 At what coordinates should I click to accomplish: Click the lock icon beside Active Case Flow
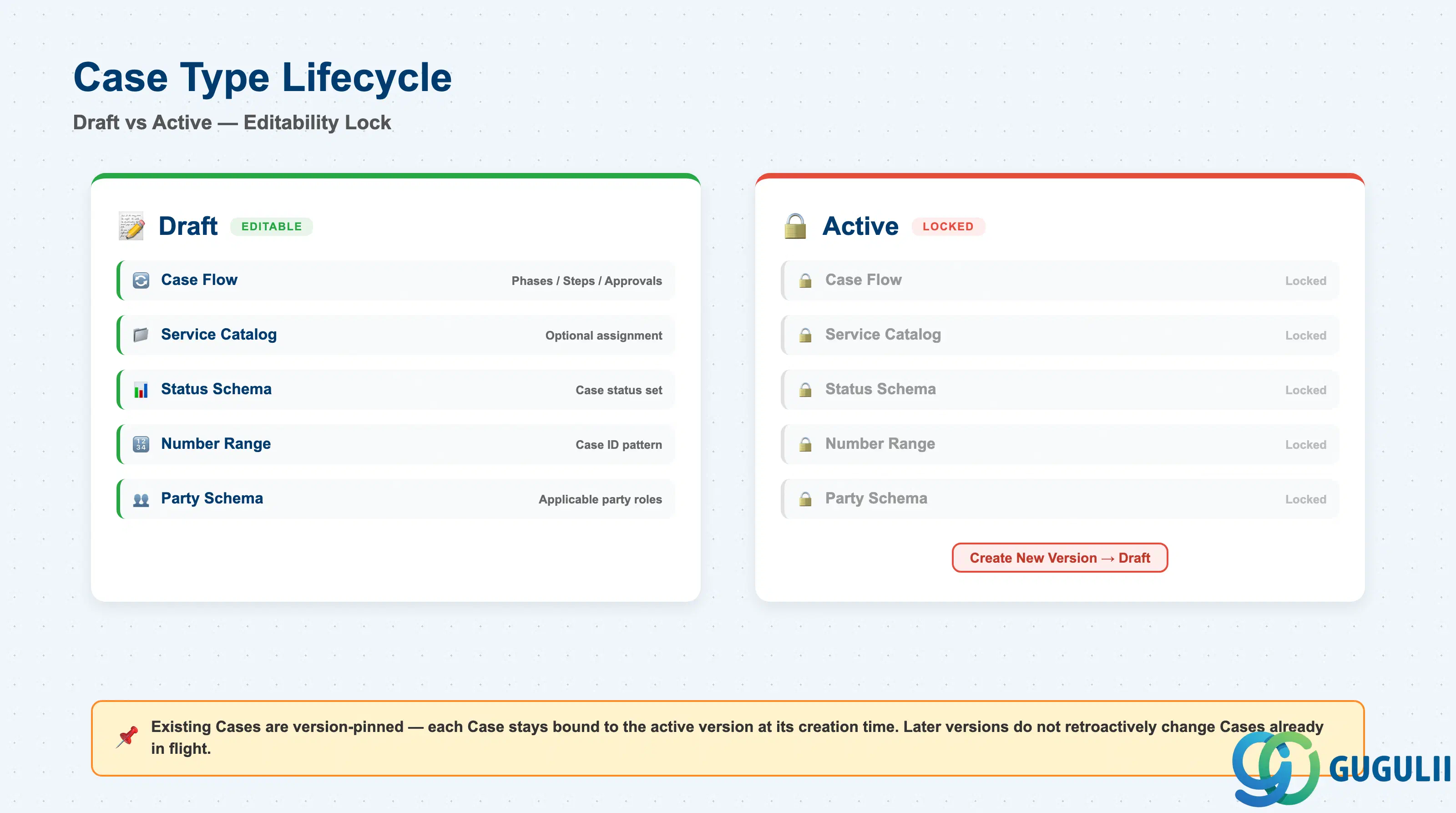(x=805, y=280)
